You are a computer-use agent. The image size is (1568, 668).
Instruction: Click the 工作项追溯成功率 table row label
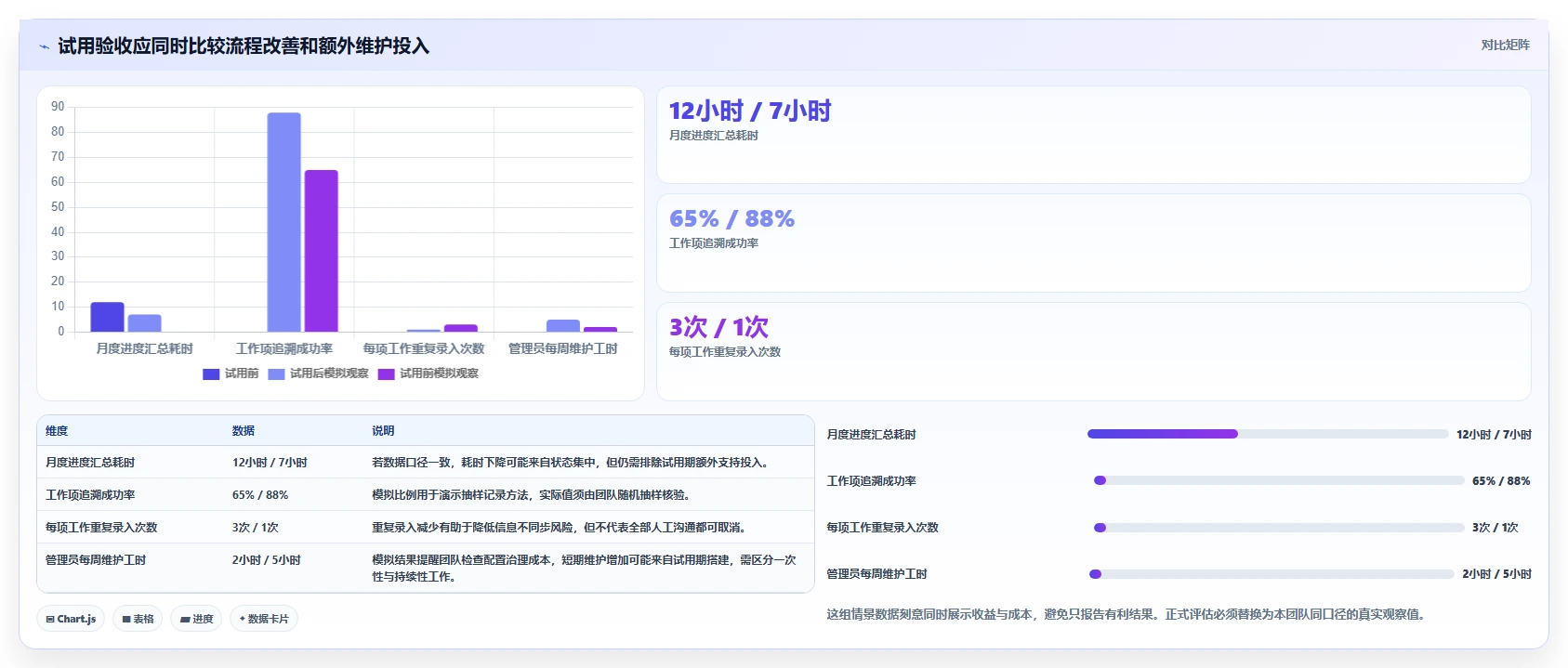pyautogui.click(x=90, y=495)
